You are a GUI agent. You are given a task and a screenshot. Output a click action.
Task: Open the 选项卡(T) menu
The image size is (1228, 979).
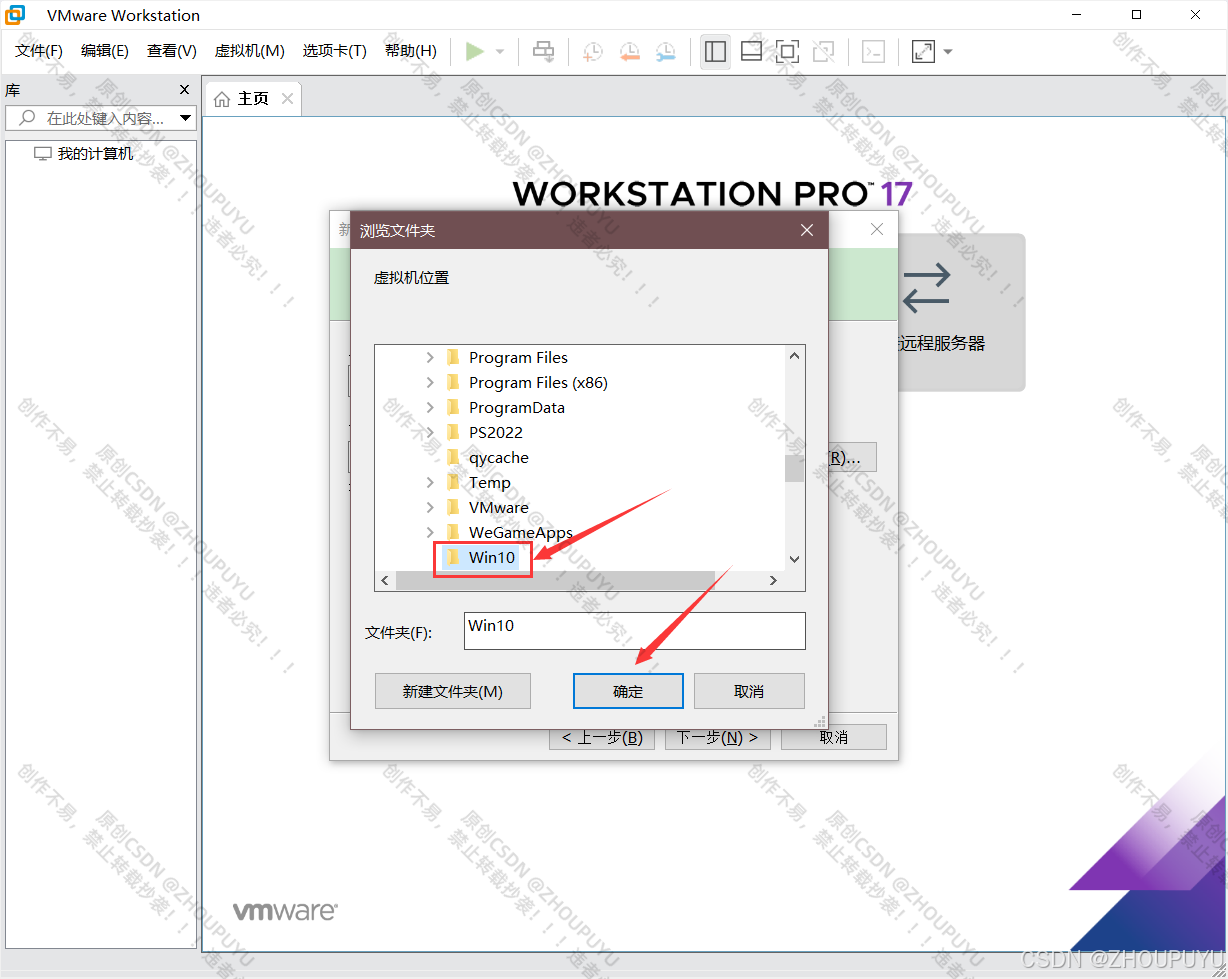[335, 51]
